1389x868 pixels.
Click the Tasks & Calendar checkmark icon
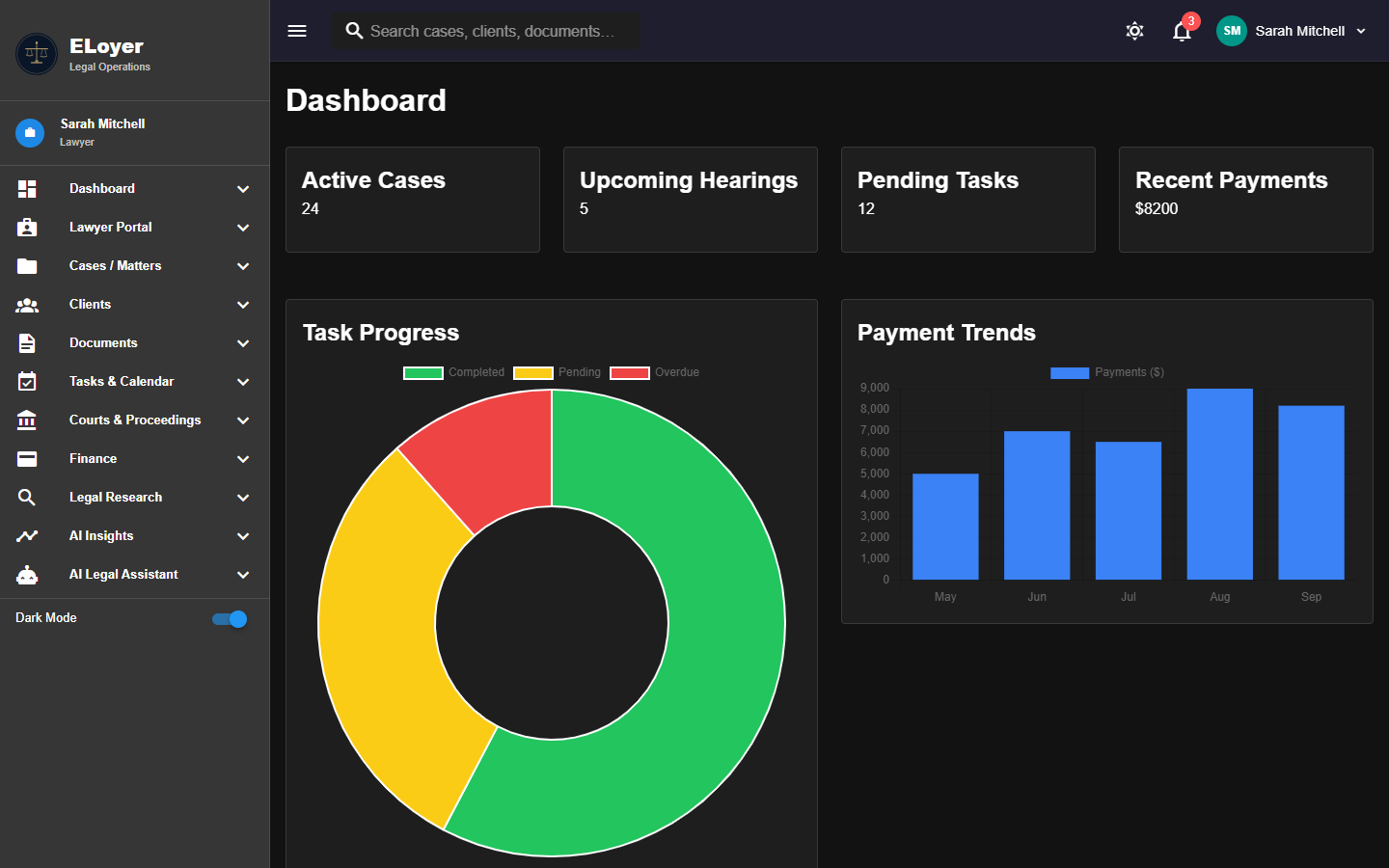click(27, 382)
